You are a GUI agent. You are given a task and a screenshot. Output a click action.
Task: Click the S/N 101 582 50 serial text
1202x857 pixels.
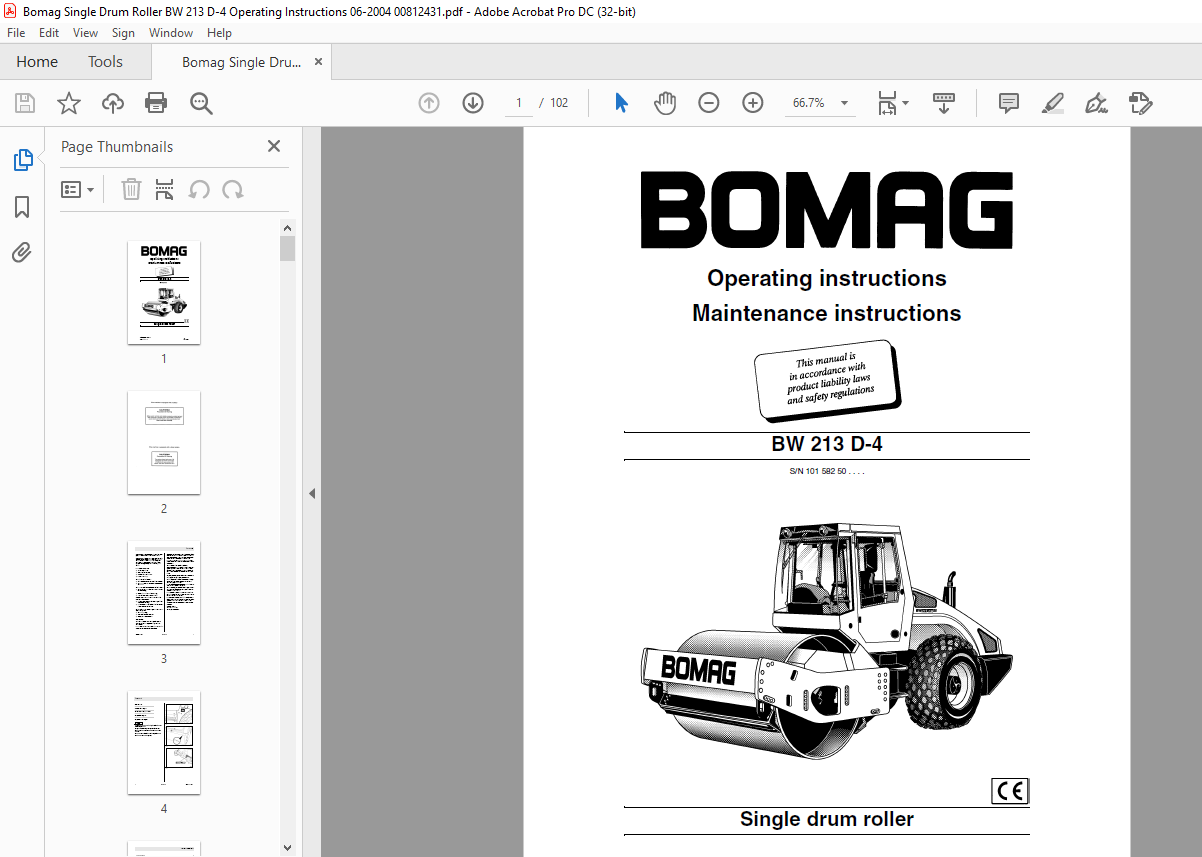(x=827, y=470)
